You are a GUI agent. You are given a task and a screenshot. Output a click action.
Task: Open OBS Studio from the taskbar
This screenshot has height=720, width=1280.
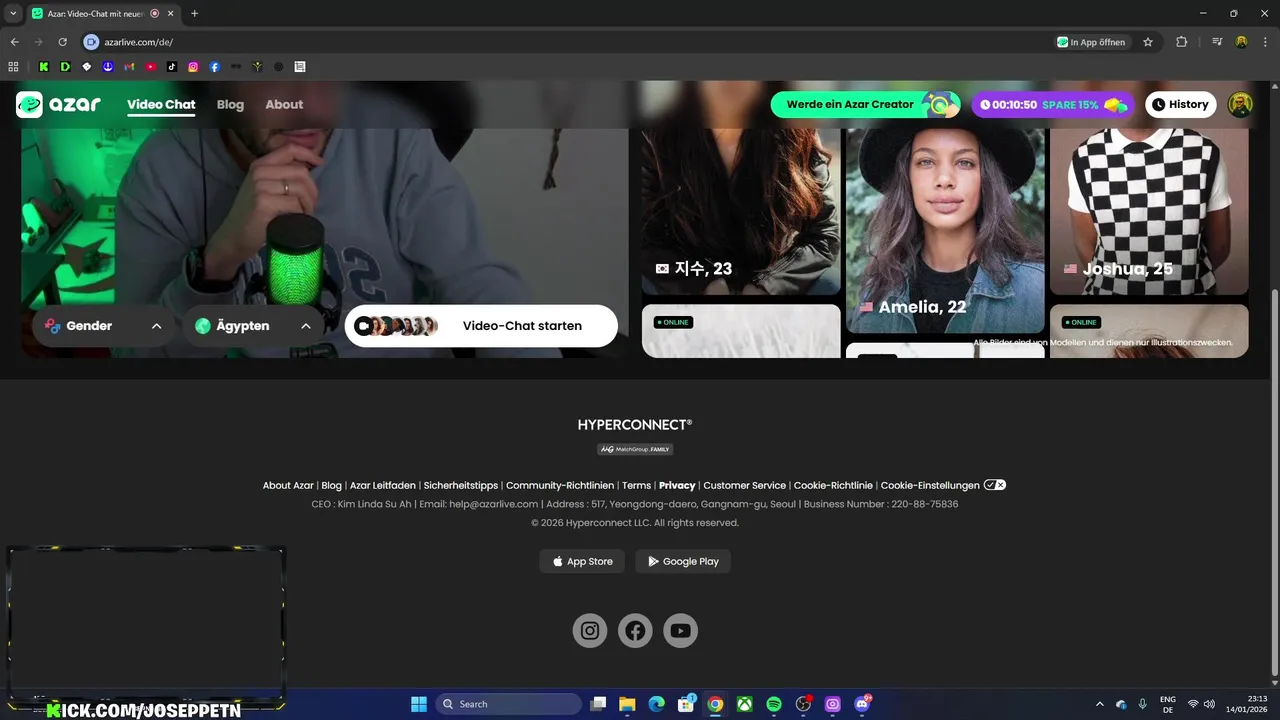click(803, 704)
